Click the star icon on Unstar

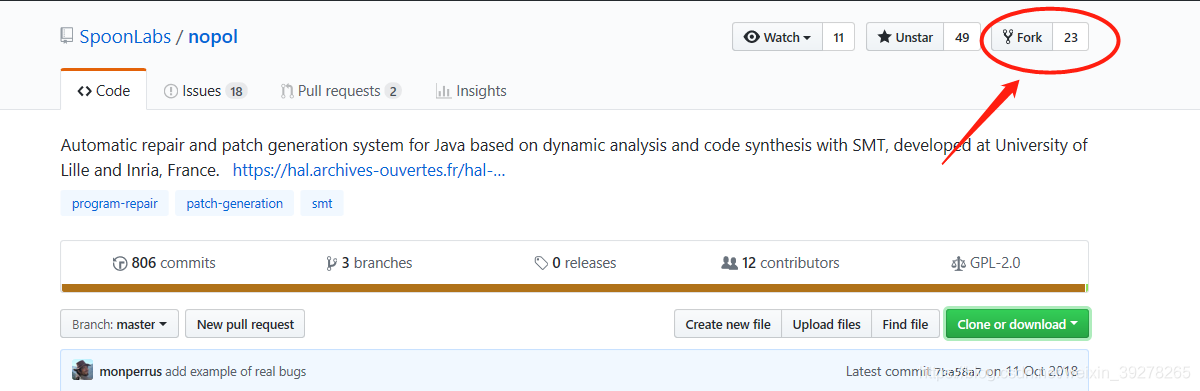click(884, 38)
